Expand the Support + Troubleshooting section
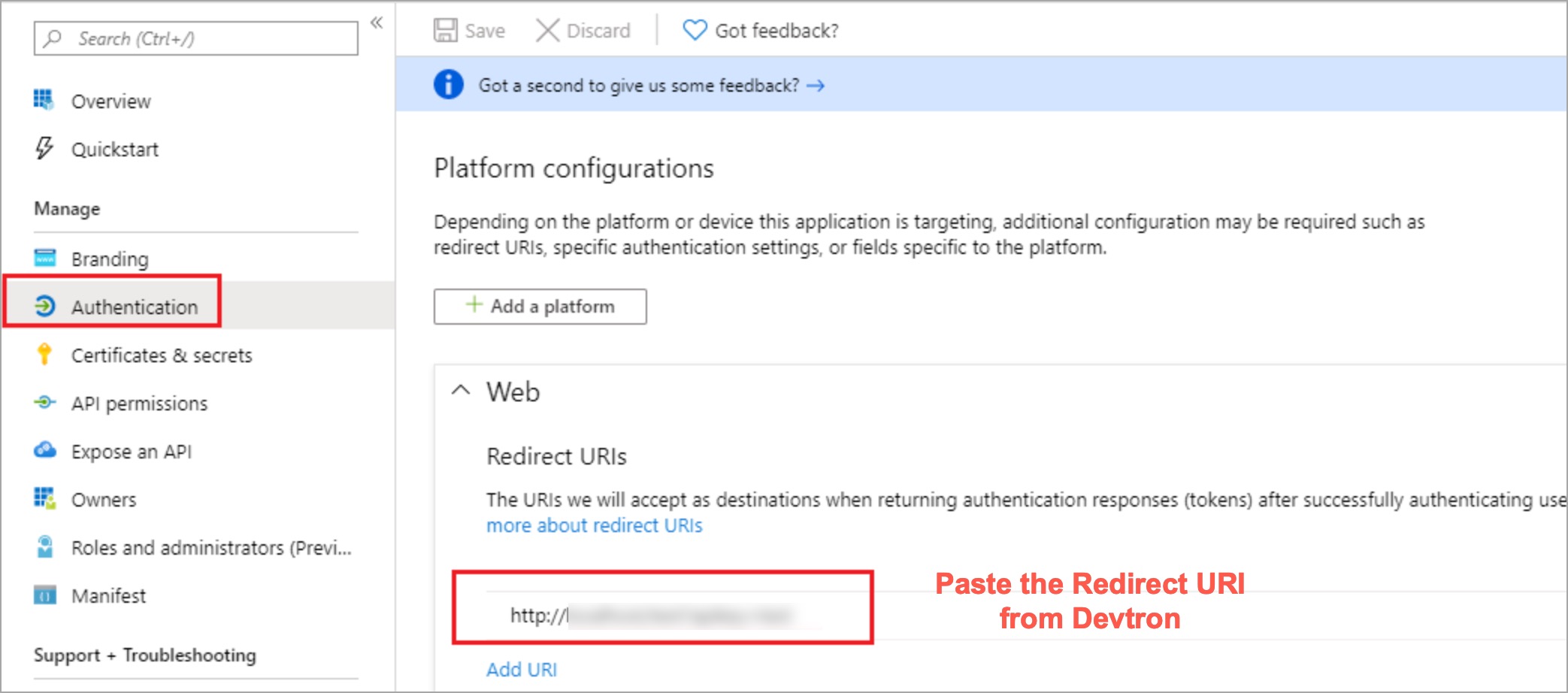Screen dimensions: 1568x693 point(145,655)
